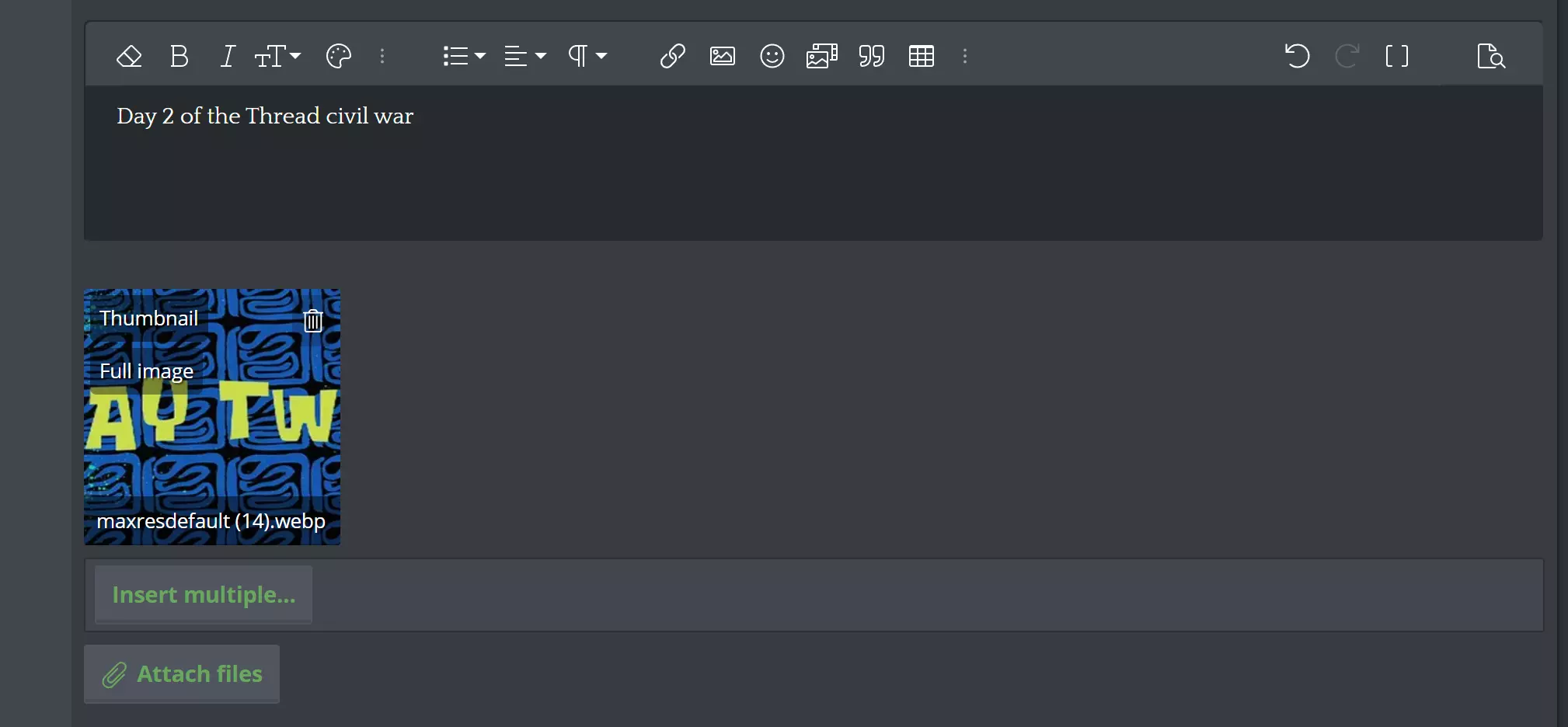Insert an image

[722, 56]
